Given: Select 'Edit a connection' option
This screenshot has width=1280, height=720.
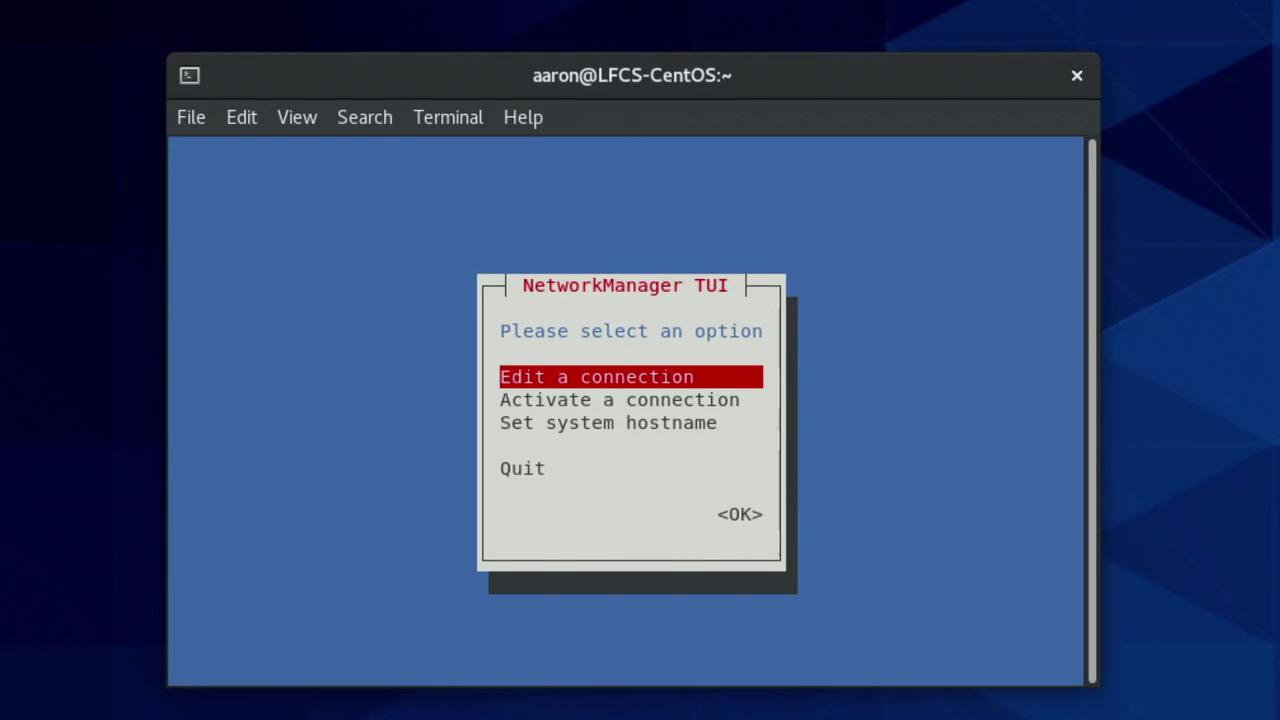Looking at the screenshot, I should [x=631, y=377].
